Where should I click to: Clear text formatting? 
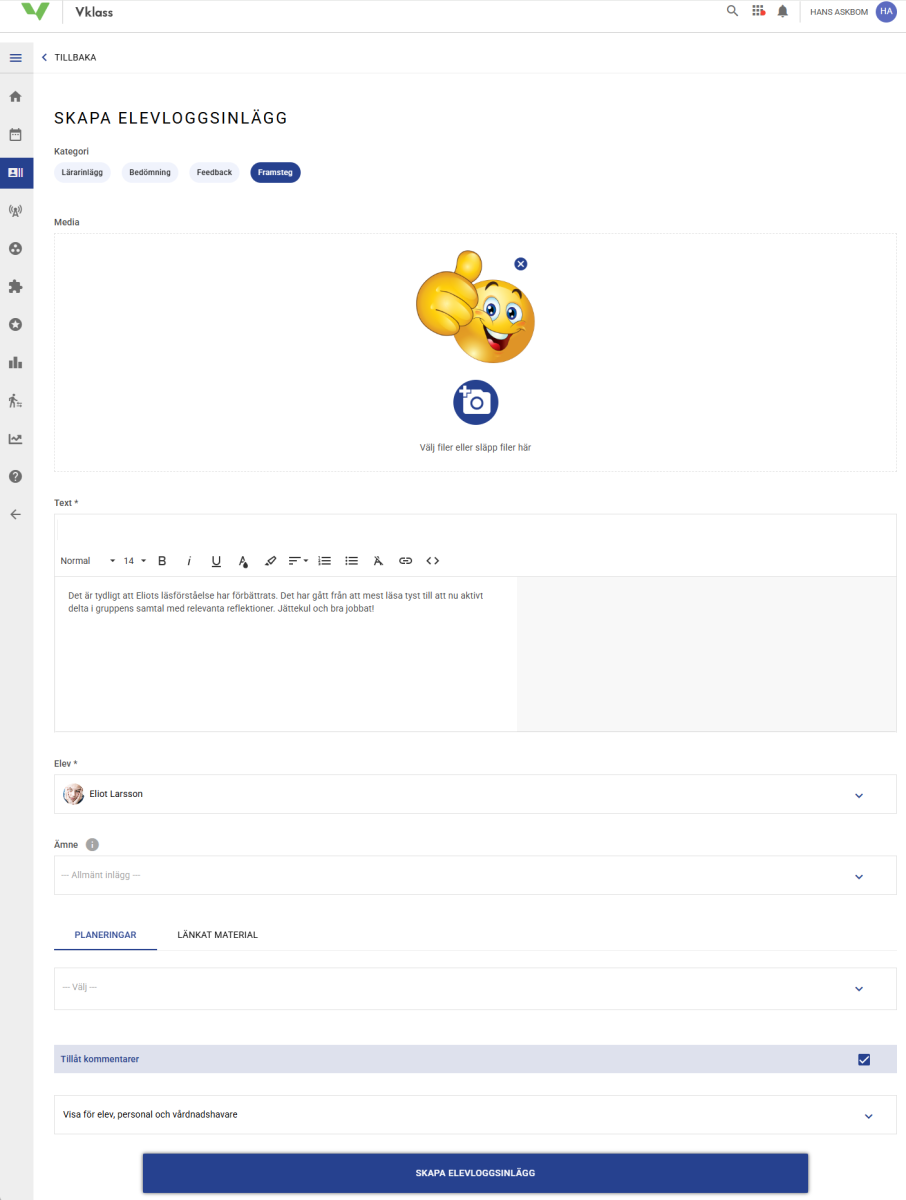(378, 561)
